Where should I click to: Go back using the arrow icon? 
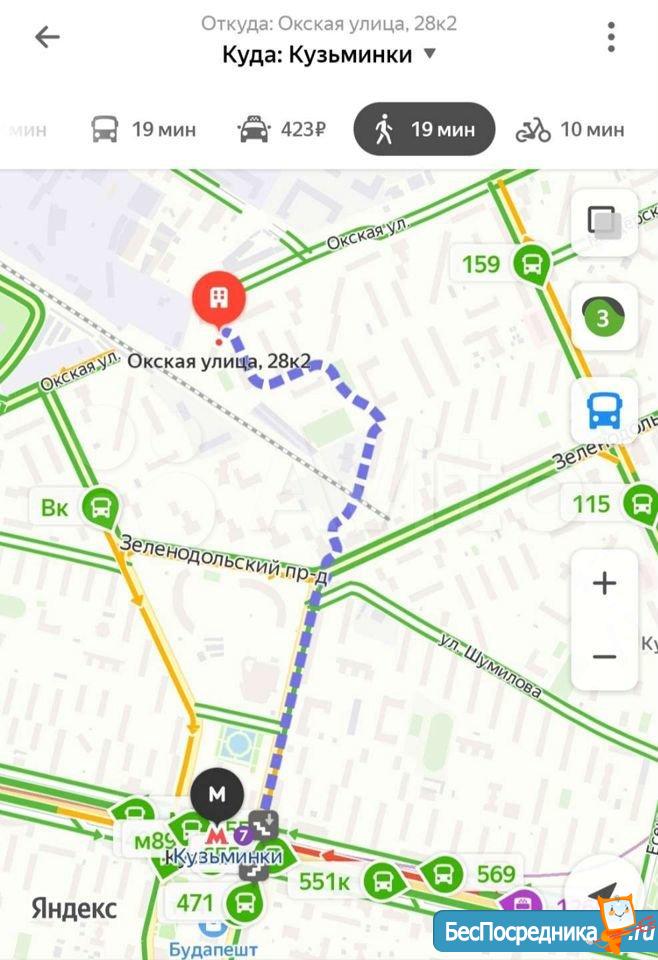point(47,37)
